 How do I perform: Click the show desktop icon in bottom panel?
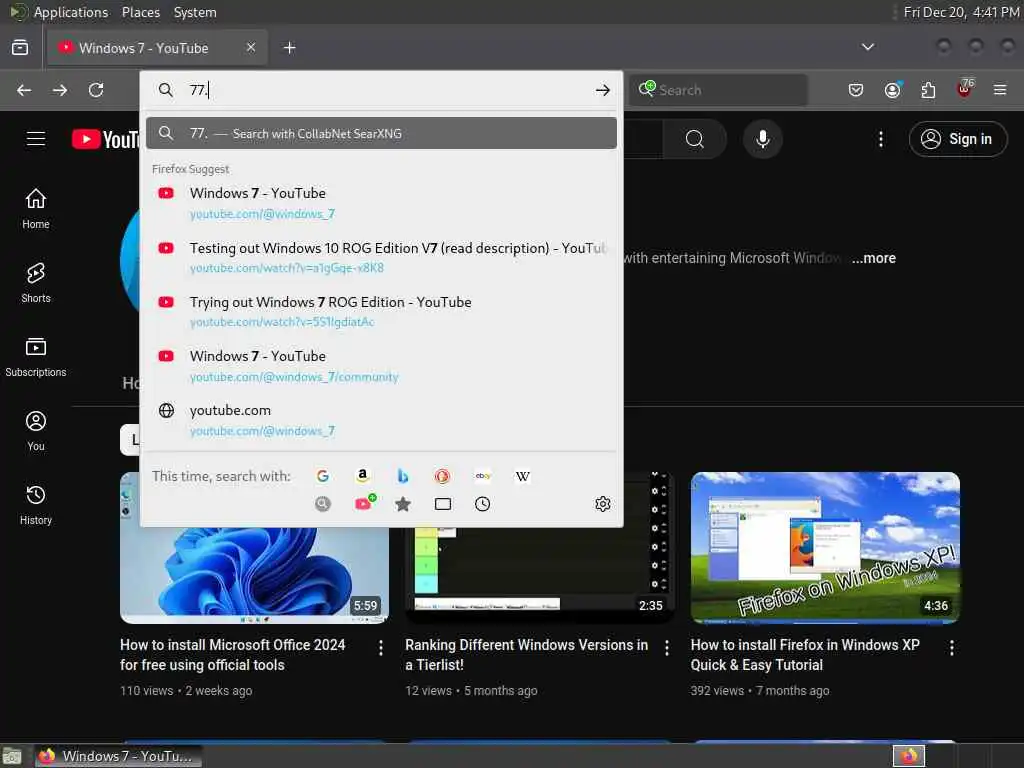pyautogui.click(x=12, y=756)
